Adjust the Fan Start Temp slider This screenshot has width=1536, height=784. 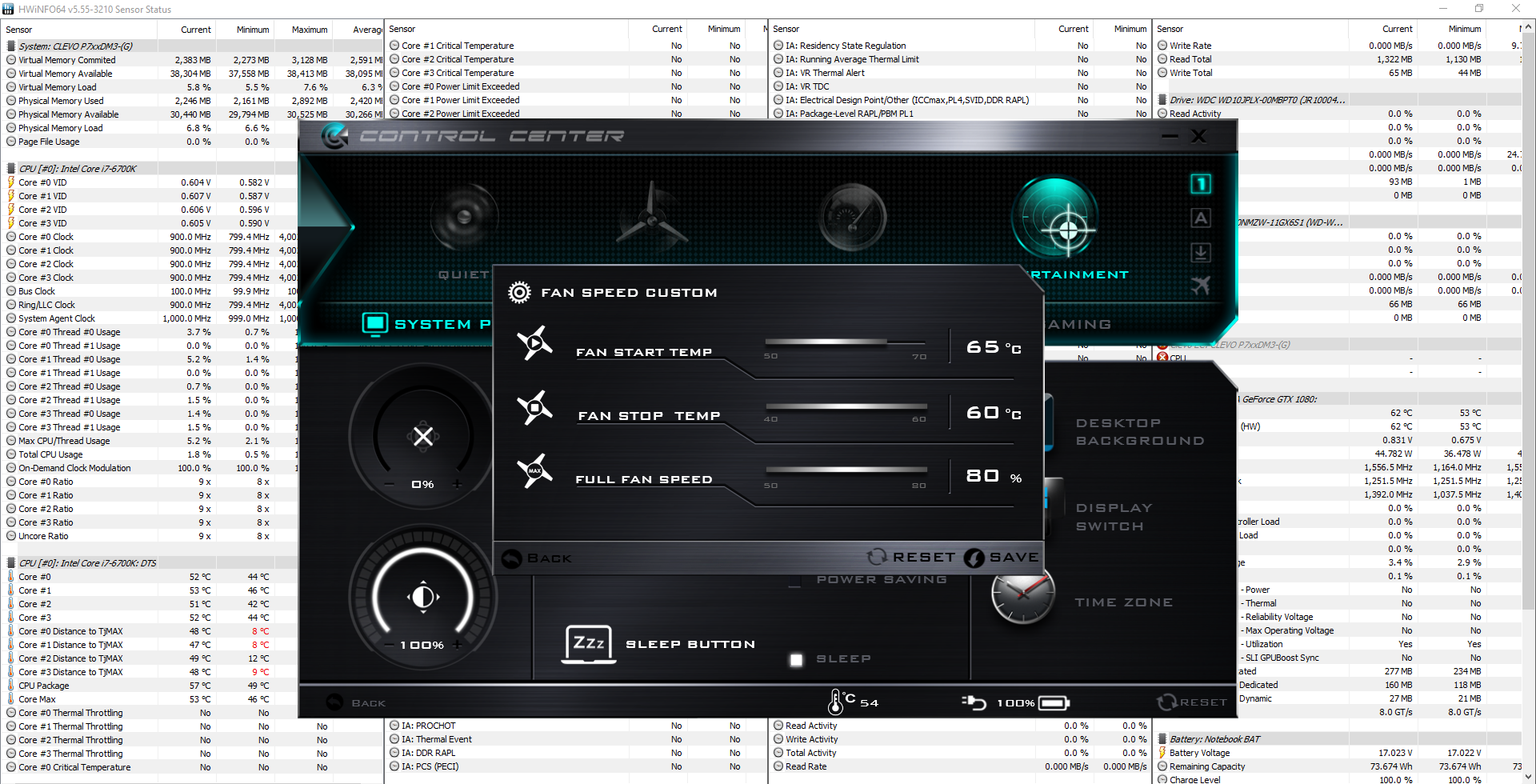[846, 342]
